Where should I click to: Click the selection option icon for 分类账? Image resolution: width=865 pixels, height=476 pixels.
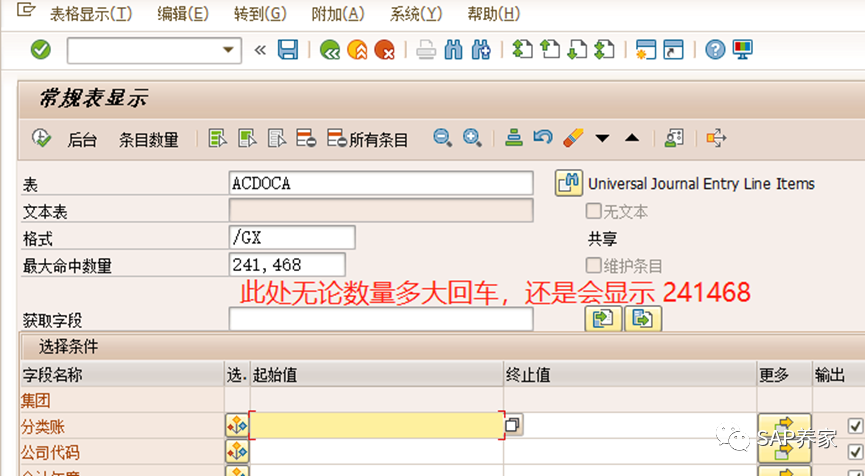[x=237, y=426]
